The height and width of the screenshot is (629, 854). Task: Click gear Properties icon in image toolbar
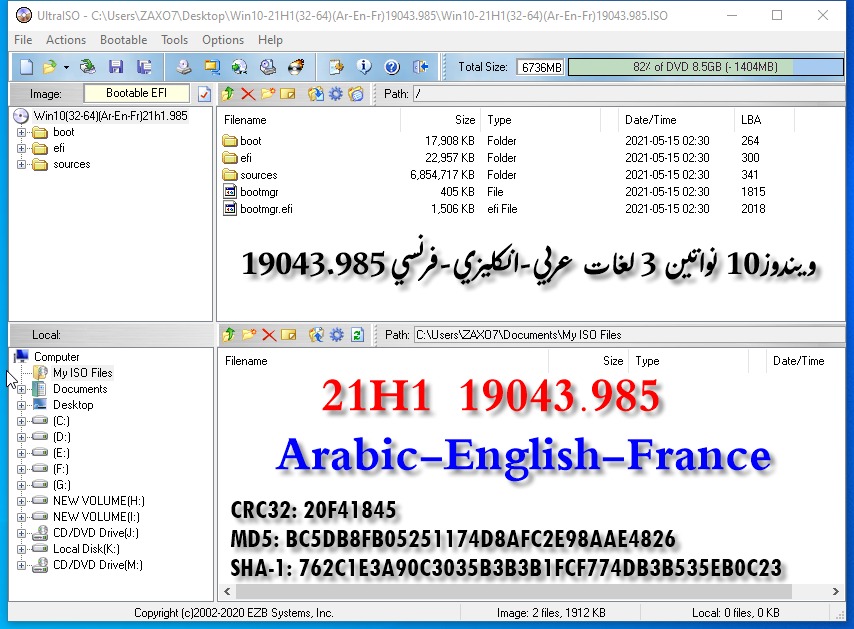[x=336, y=94]
